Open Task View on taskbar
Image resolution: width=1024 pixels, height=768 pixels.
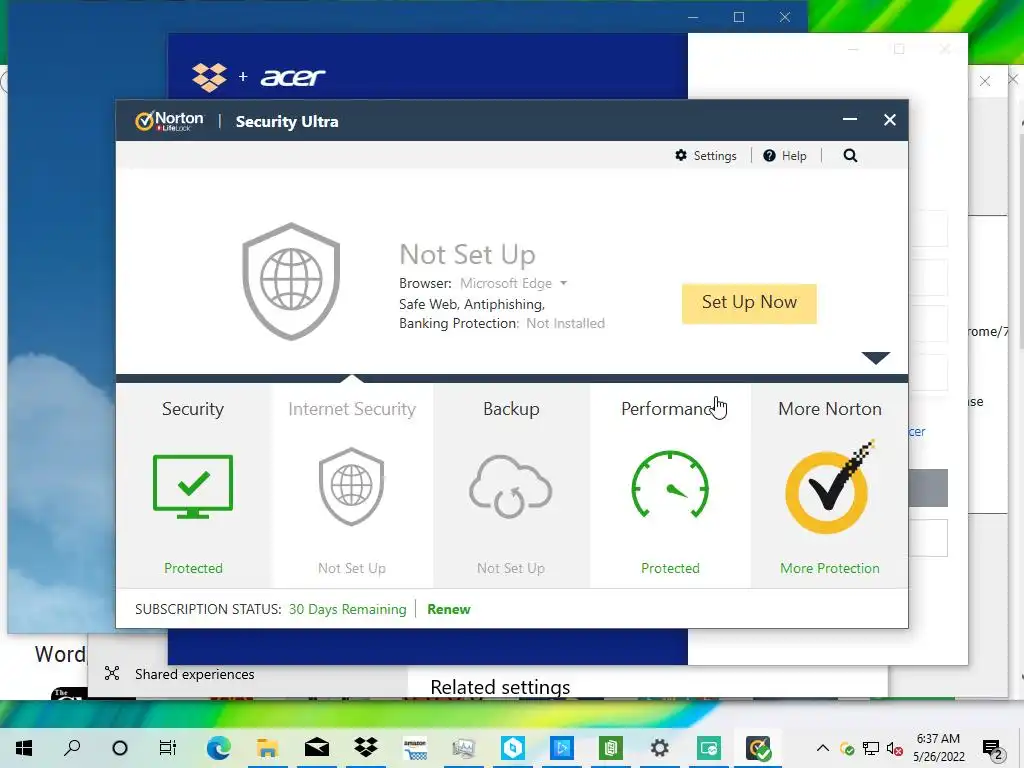click(168, 748)
